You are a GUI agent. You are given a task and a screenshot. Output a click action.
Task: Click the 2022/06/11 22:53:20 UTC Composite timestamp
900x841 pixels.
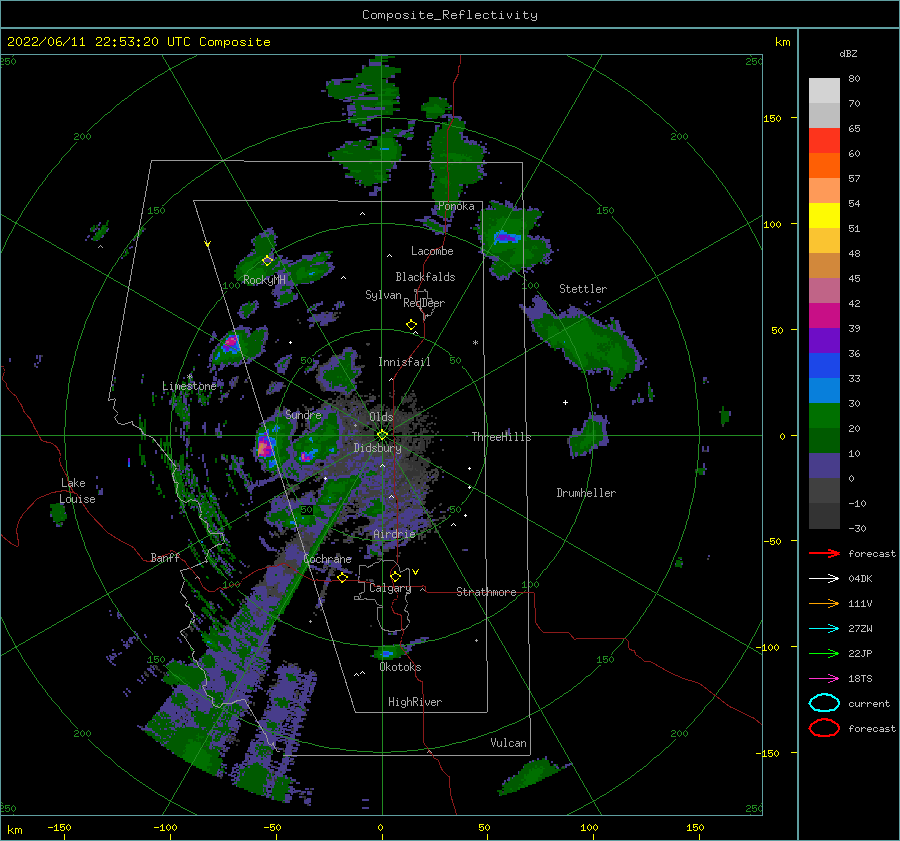(138, 42)
